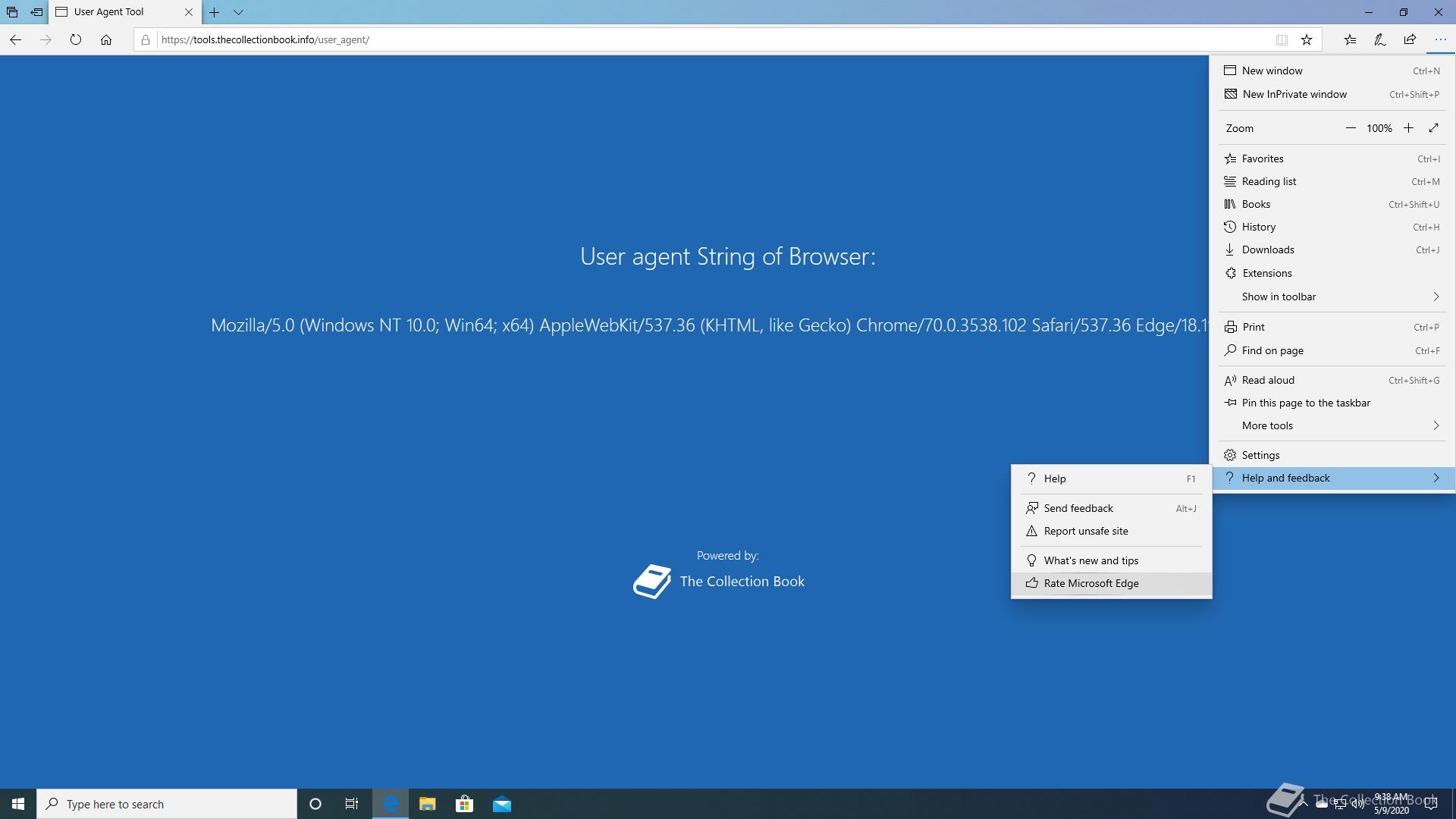Screen dimensions: 1456x819
Task: Click New InPrivate window option
Action: coord(1294,94)
